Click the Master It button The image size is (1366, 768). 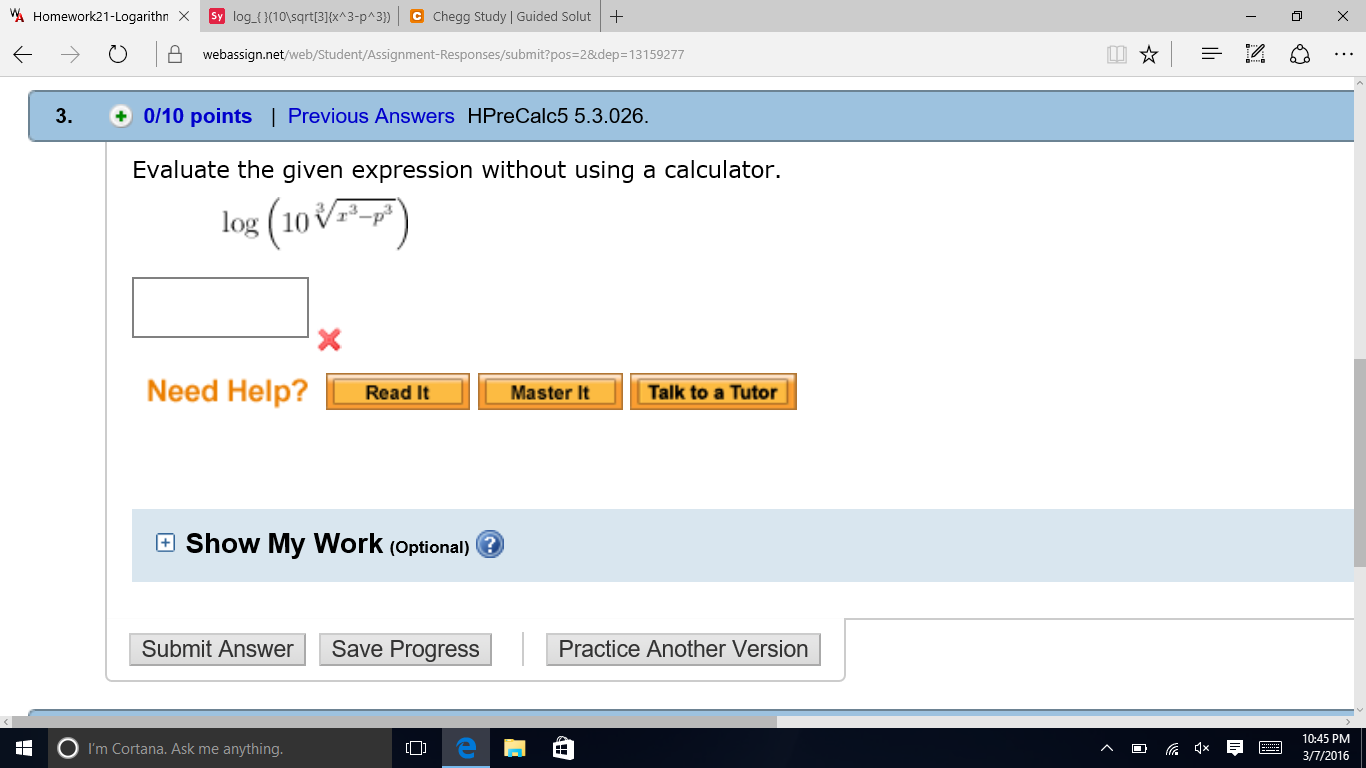click(x=550, y=392)
